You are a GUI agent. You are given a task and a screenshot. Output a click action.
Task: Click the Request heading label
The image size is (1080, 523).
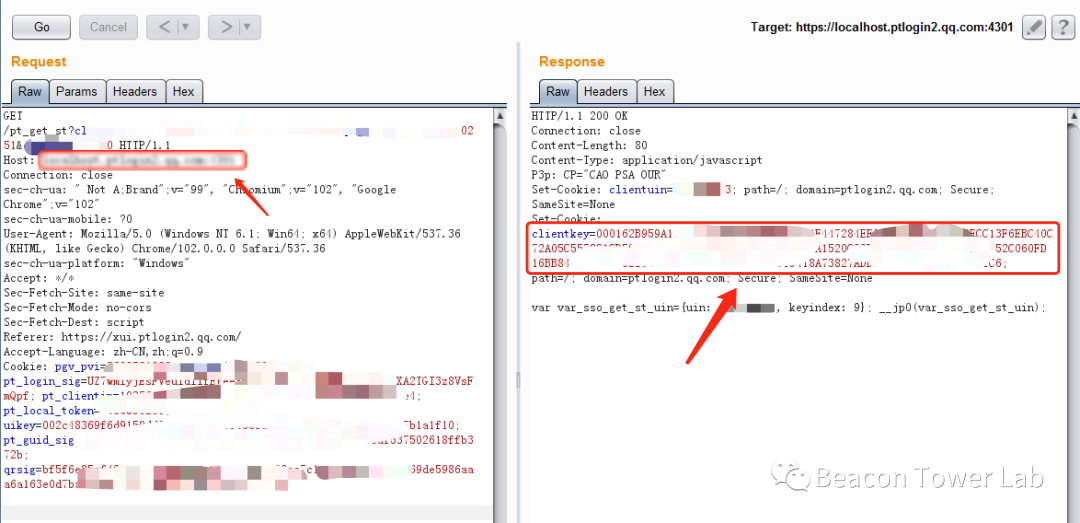click(x=39, y=61)
